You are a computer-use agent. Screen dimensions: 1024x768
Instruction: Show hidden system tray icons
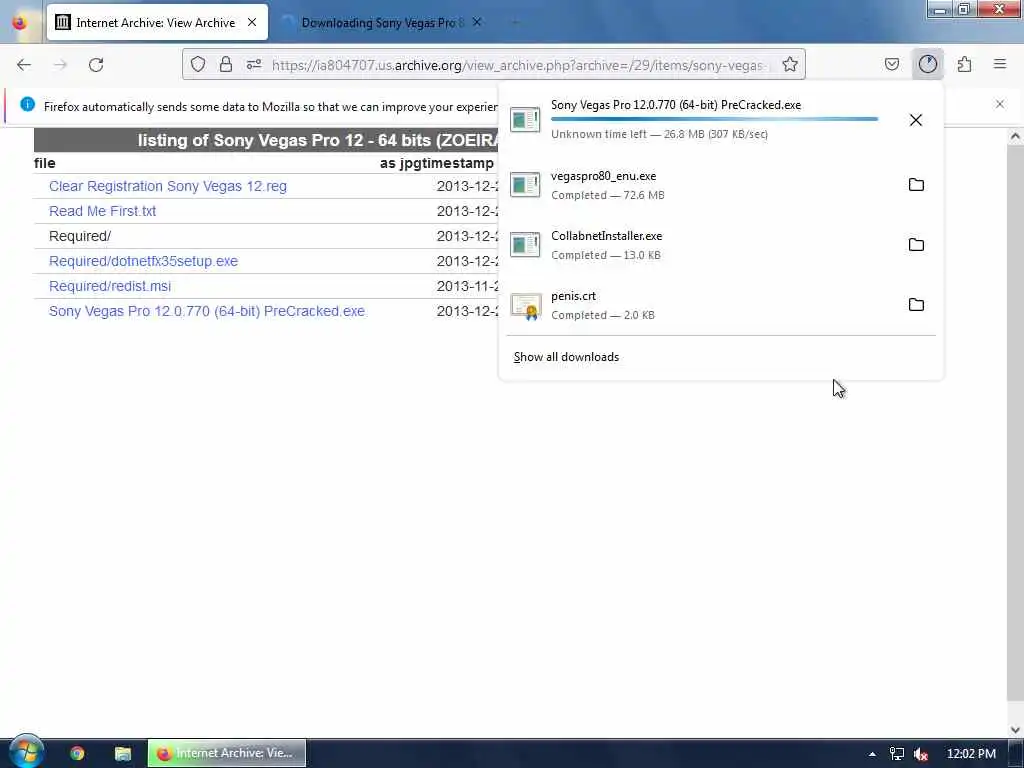(872, 754)
